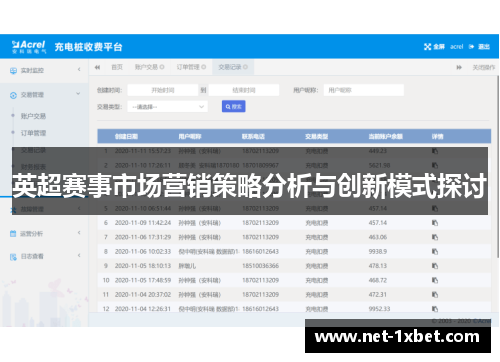The image size is (500, 362).
Task: Click the 实时监控 monitor icon
Action: coord(13,71)
